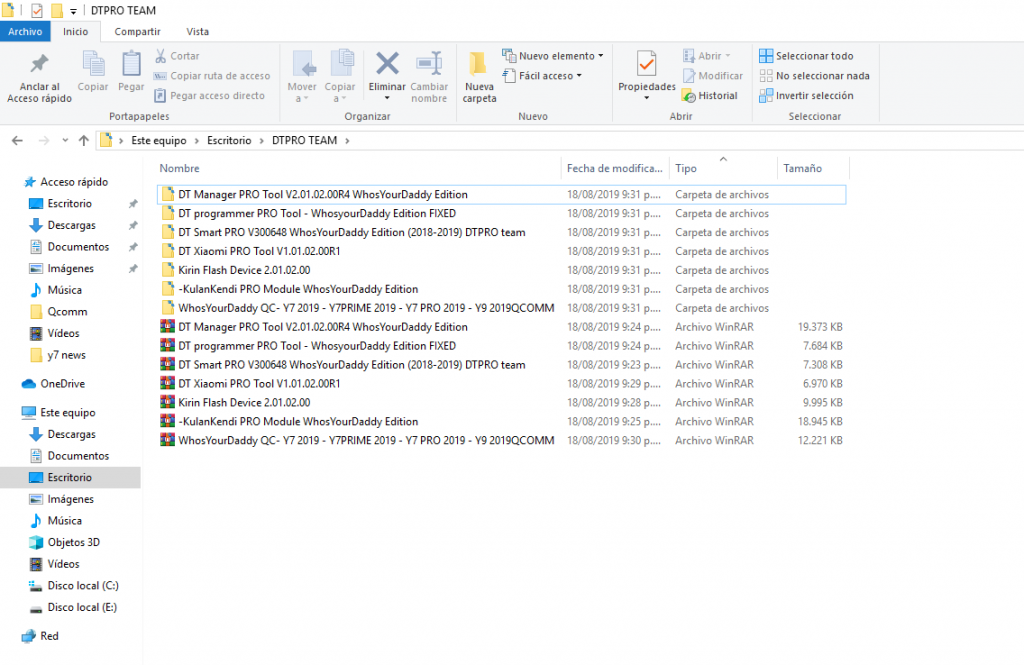Select the Kirin Flash Device folder name
This screenshot has width=1024, height=665.
244,270
